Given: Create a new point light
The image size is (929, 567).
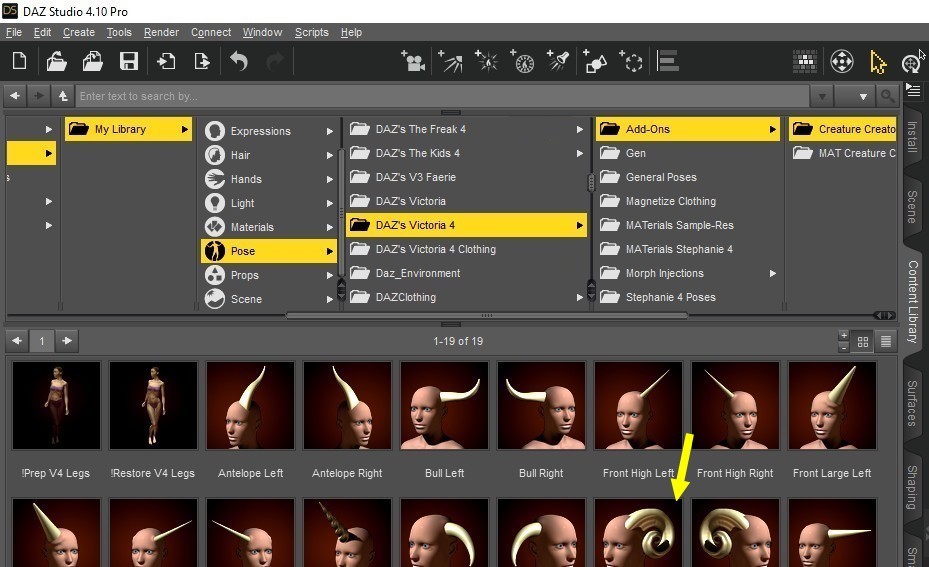Looking at the screenshot, I should pyautogui.click(x=486, y=61).
